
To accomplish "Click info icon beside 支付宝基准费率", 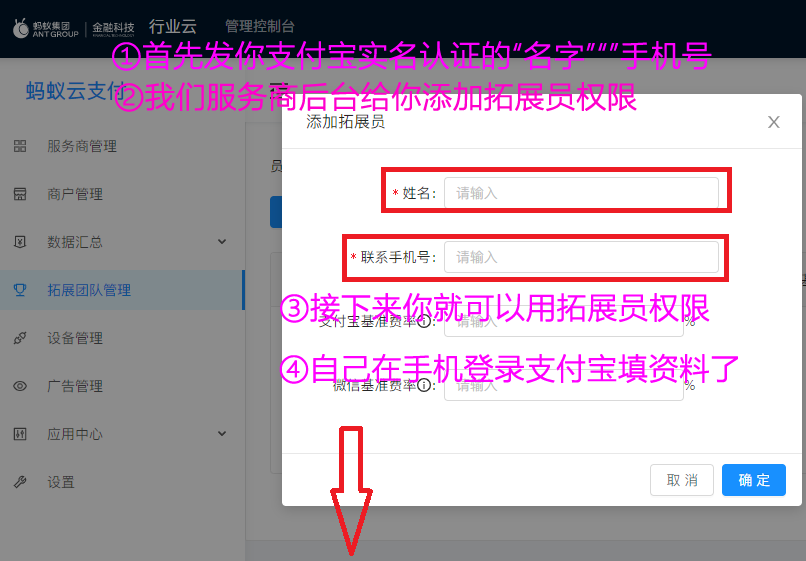I will [x=424, y=322].
